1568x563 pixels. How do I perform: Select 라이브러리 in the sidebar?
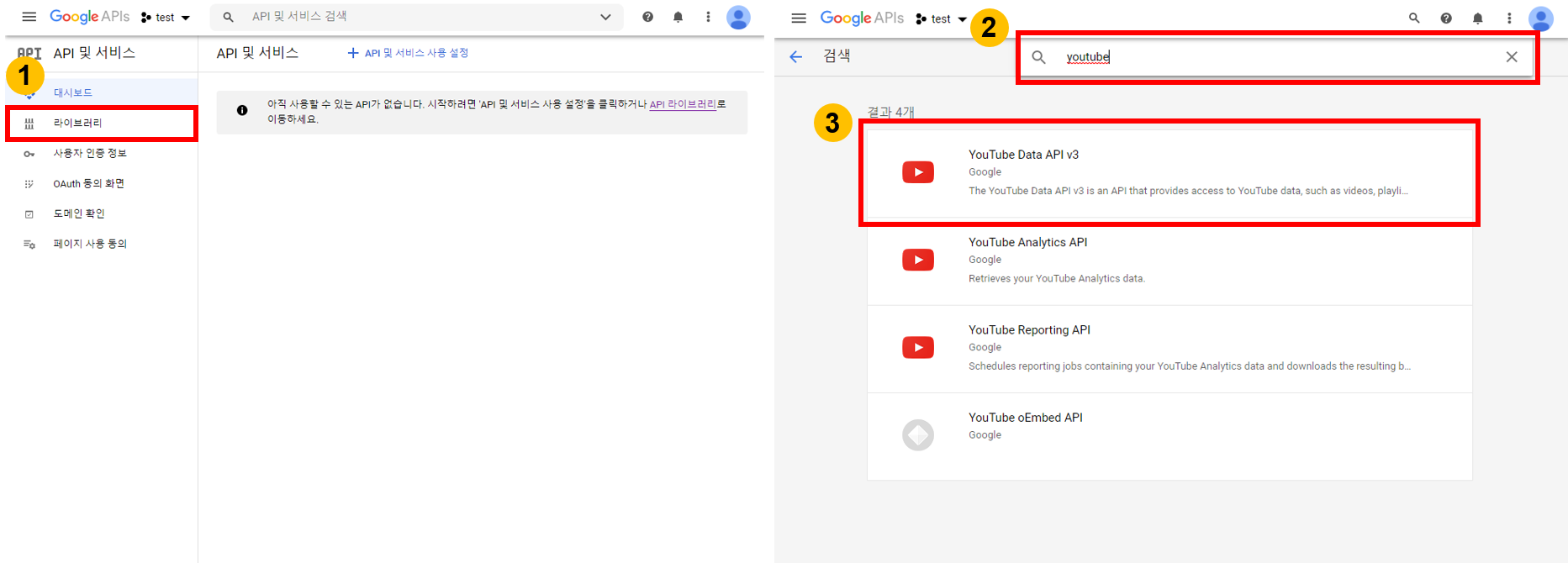[x=102, y=123]
